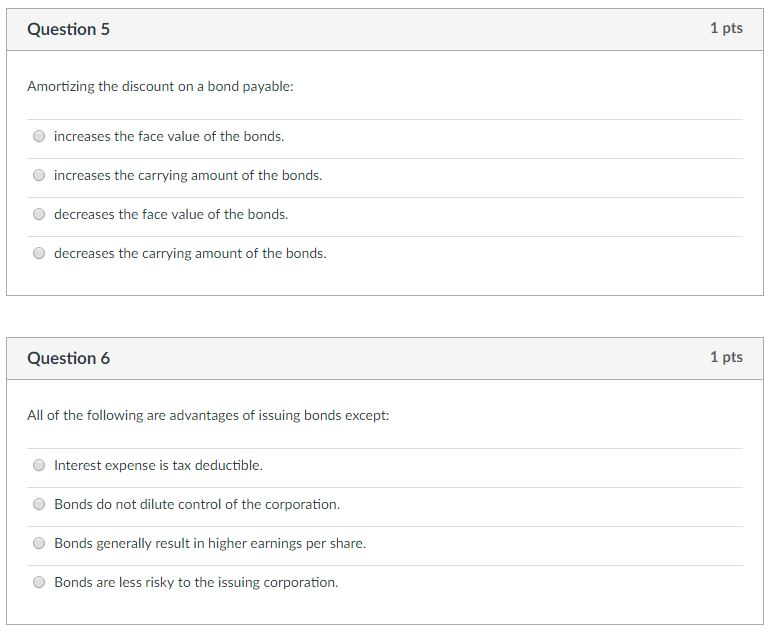Click the "higher earnings per share" answer label
Viewport: 777px width, 634px height.
pyautogui.click(x=210, y=543)
